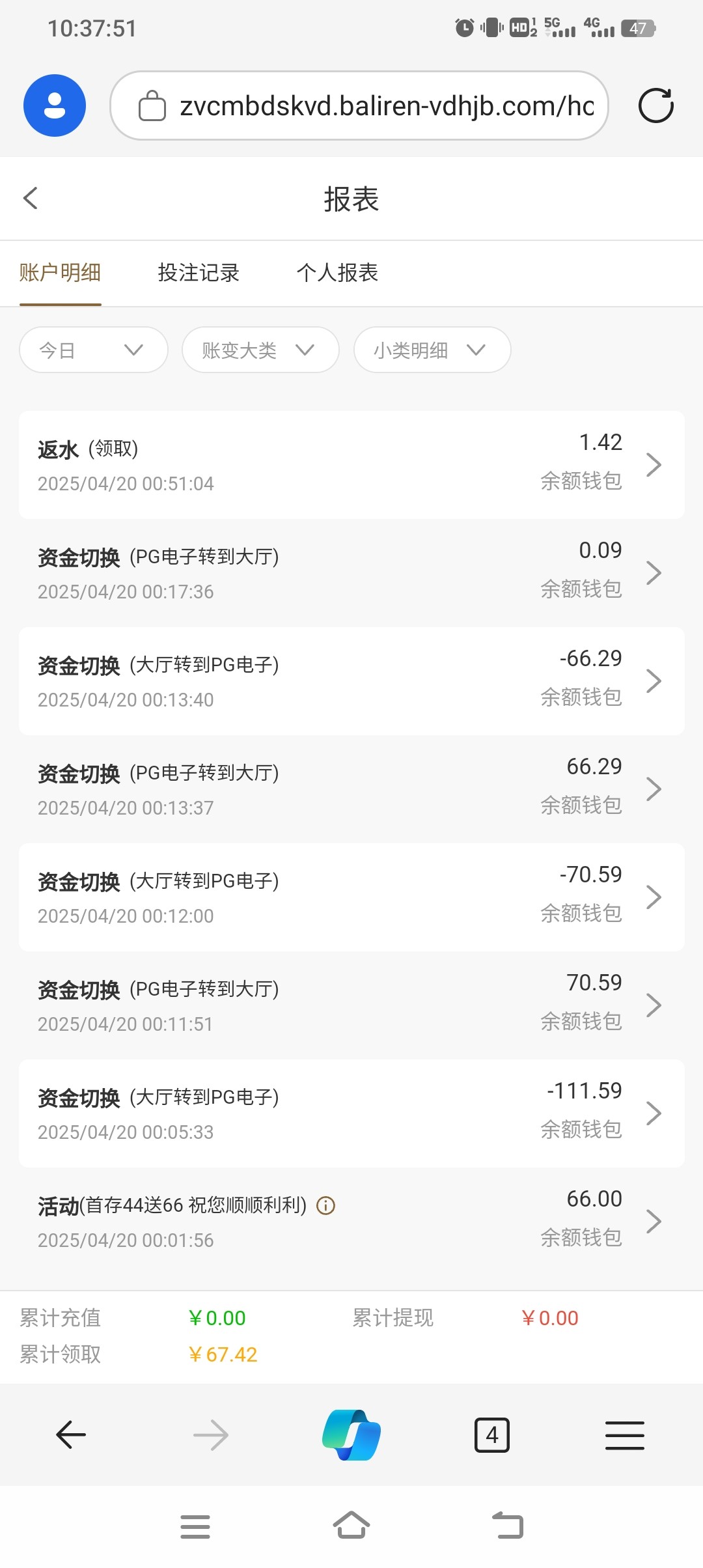The width and height of the screenshot is (703, 1568).
Task: Reload the page with the refresh icon
Action: click(655, 105)
